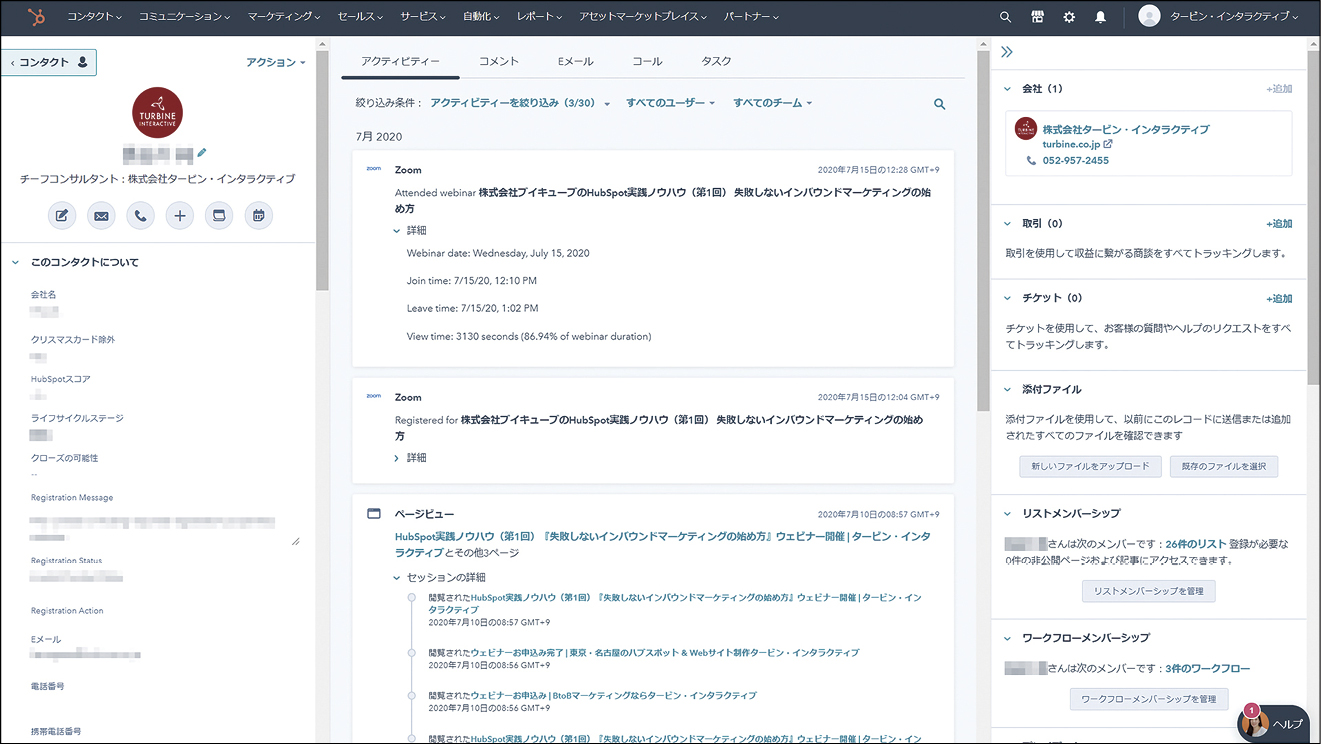Open the すべてのチーム dropdown
The width and height of the screenshot is (1321, 744).
[772, 103]
